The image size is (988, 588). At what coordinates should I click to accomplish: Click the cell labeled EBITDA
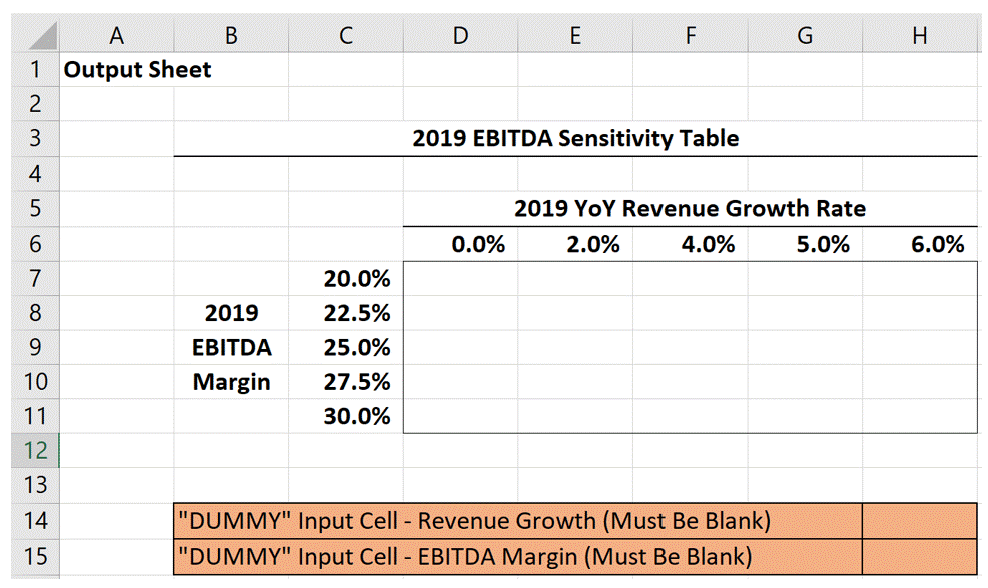pos(231,347)
